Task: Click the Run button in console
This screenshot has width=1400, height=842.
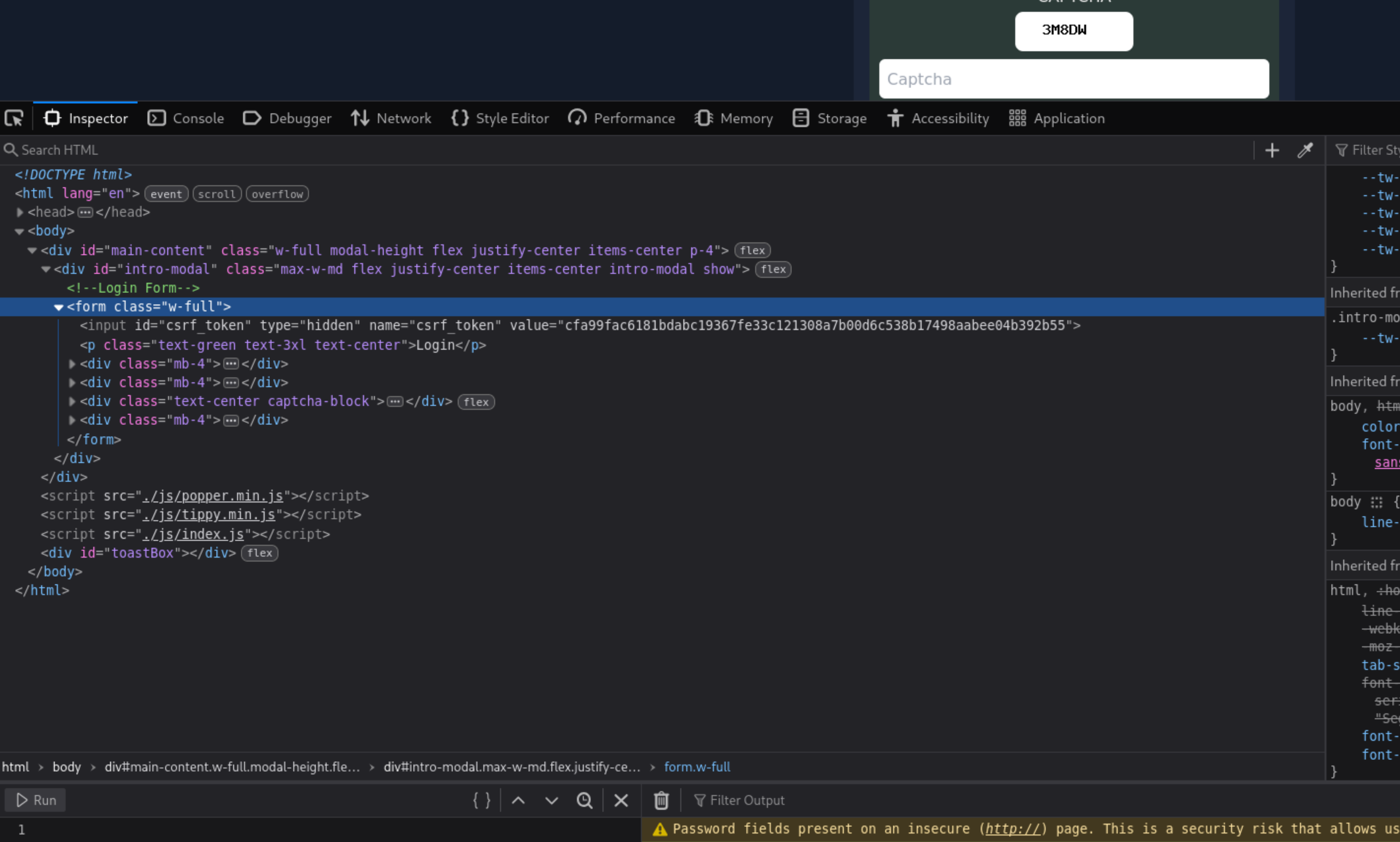Action: coord(35,800)
